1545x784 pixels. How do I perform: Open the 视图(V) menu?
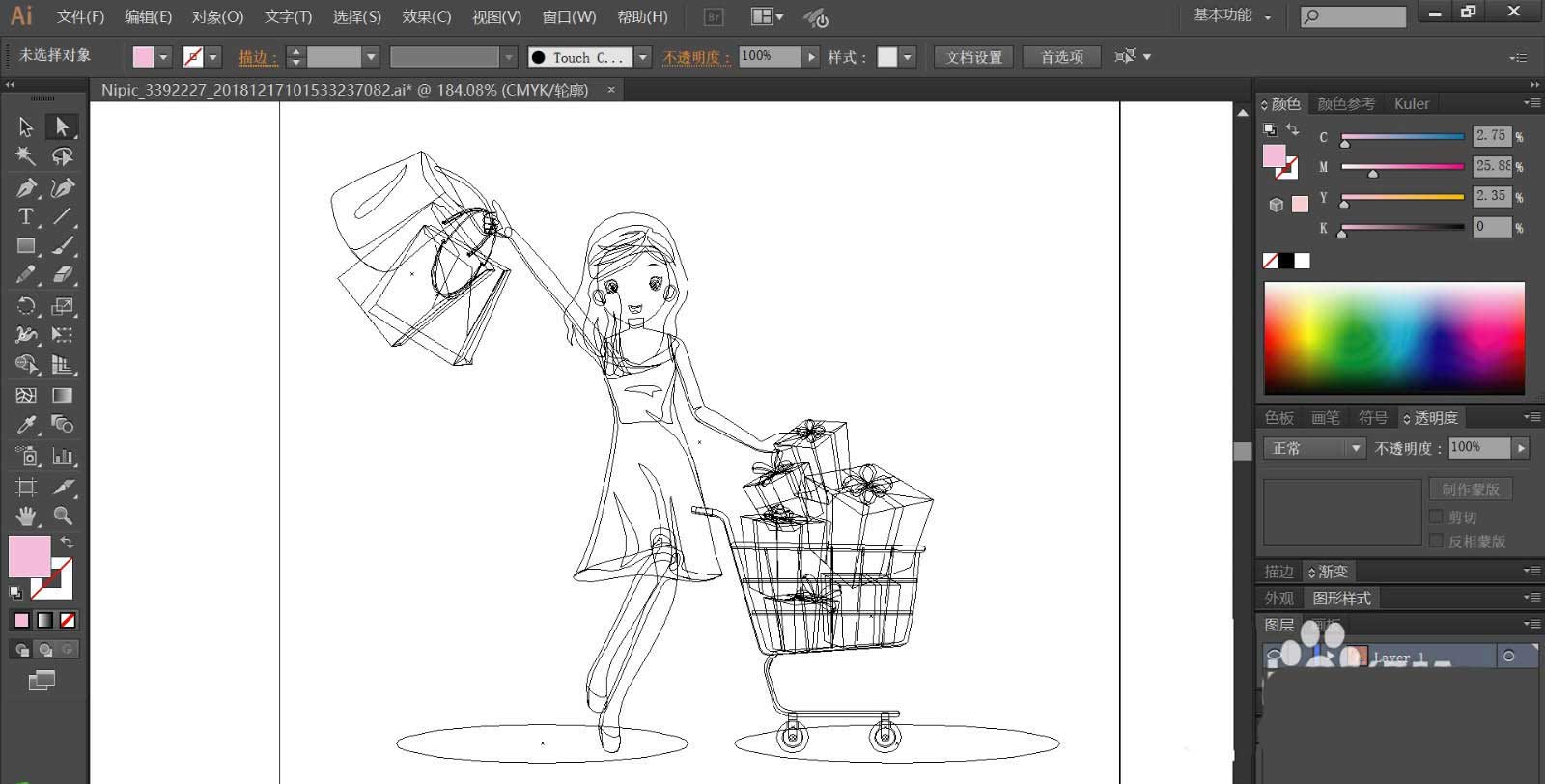496,16
